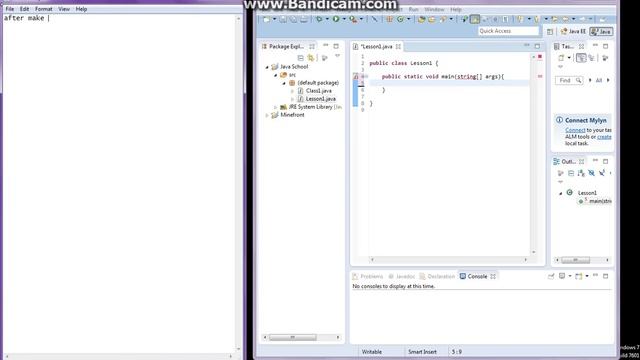
Task: Click the Quick Access search field
Action: tap(508, 31)
